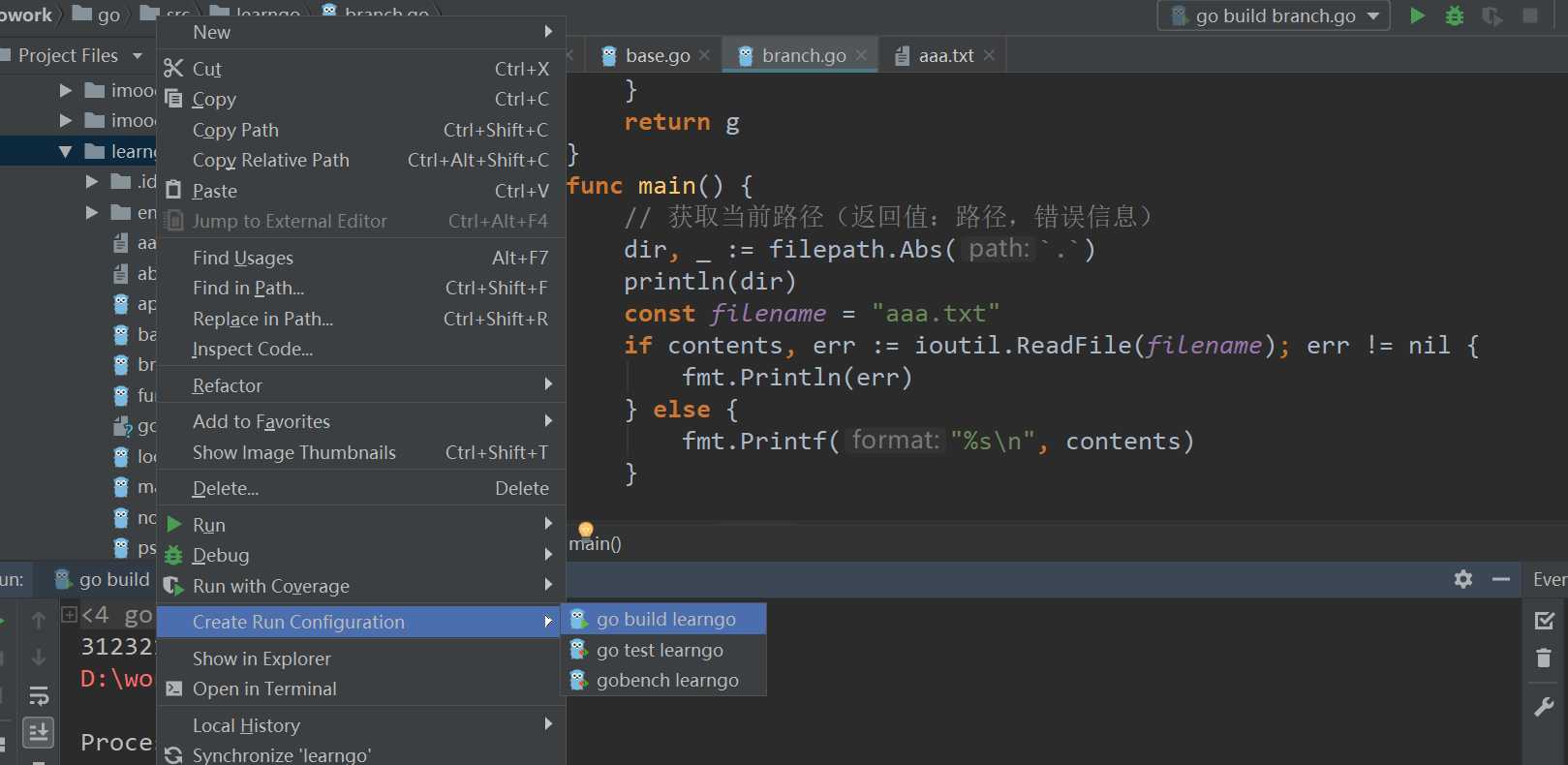Choose gobench learngo in submenu
This screenshot has width=1568, height=765.
tap(663, 680)
